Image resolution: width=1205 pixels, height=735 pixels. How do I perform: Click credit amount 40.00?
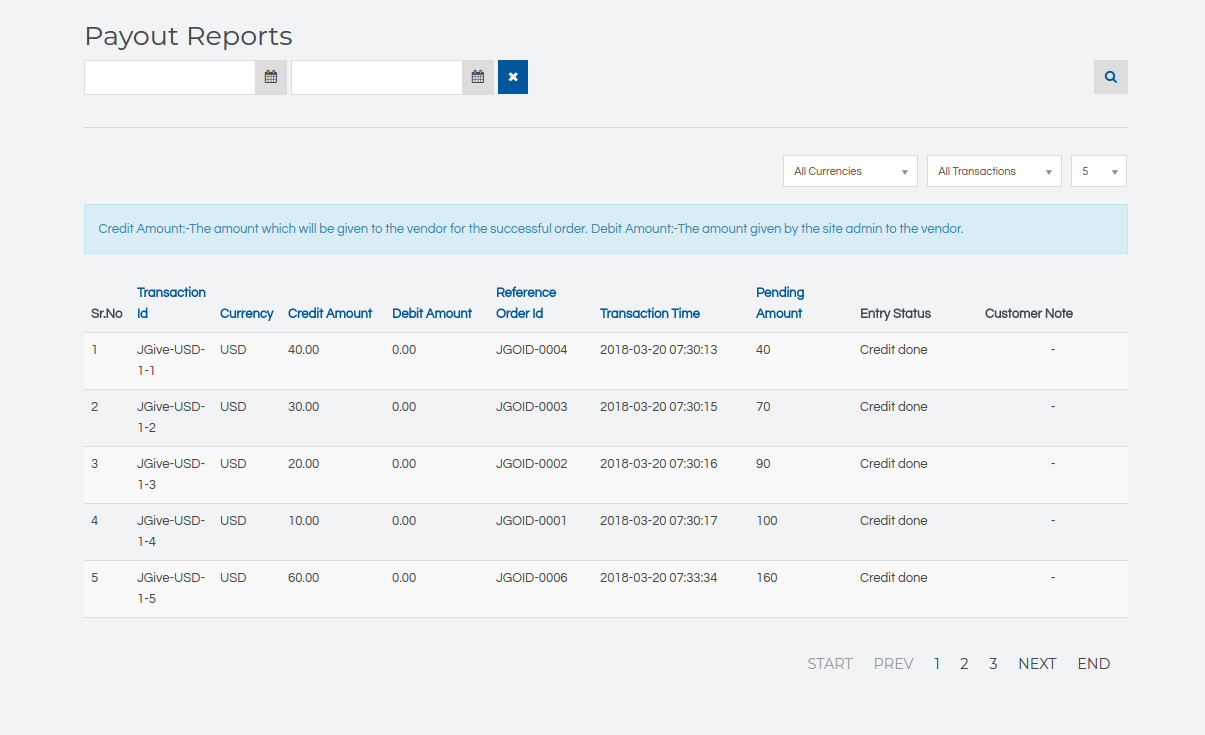click(304, 350)
